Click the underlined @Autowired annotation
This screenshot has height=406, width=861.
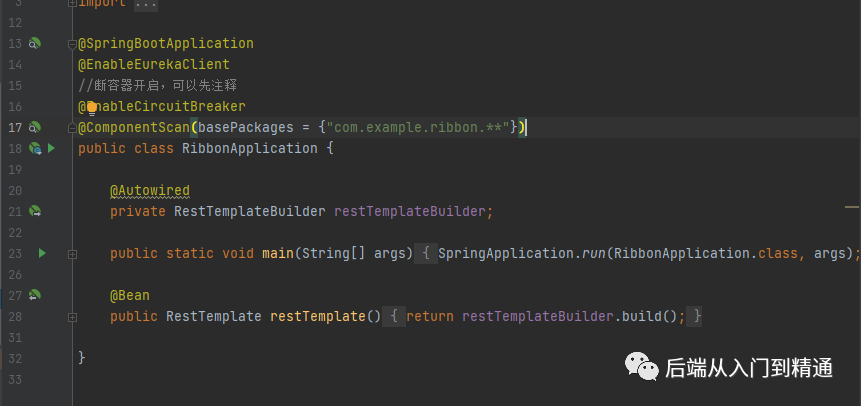pyautogui.click(x=150, y=191)
